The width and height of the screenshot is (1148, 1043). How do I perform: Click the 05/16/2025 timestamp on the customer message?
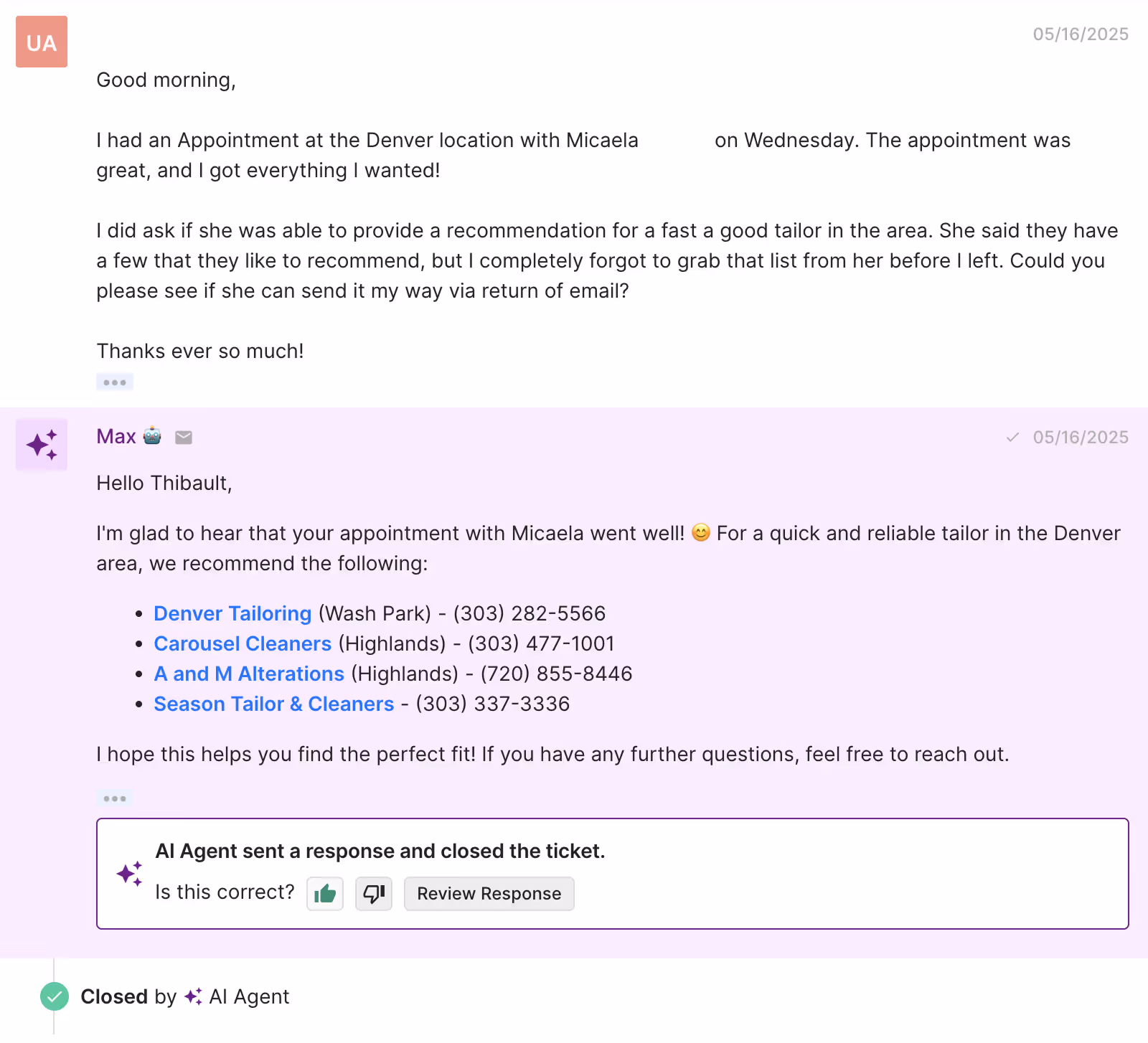1080,33
